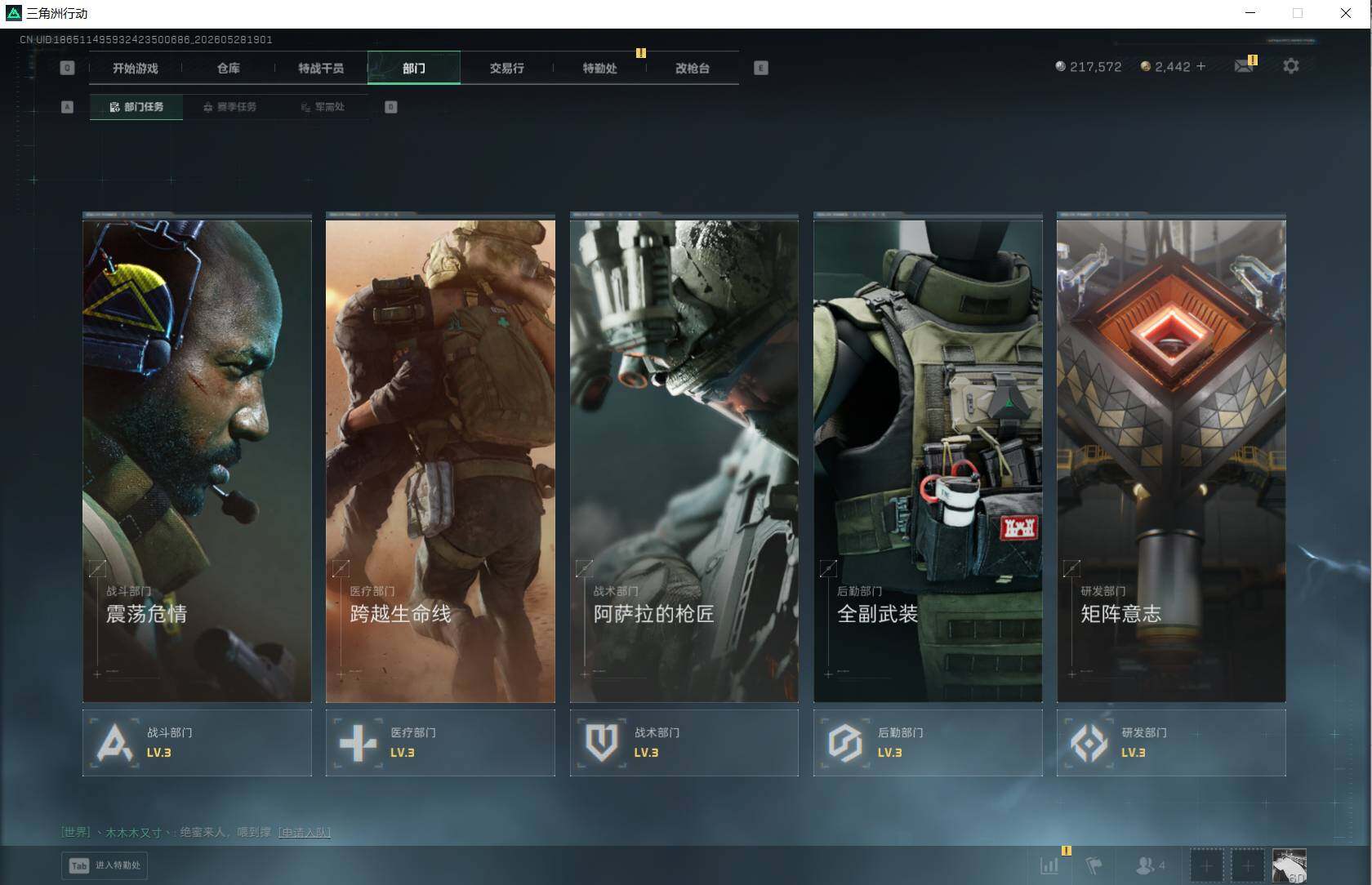
Task: Click the 研发部门 LV.3 level text
Action: [x=1133, y=753]
